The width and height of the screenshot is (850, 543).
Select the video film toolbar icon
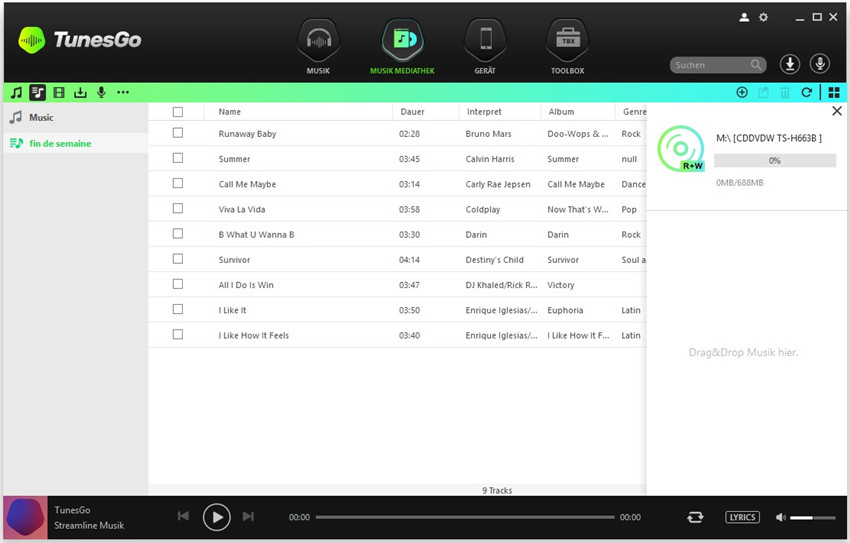click(x=59, y=93)
